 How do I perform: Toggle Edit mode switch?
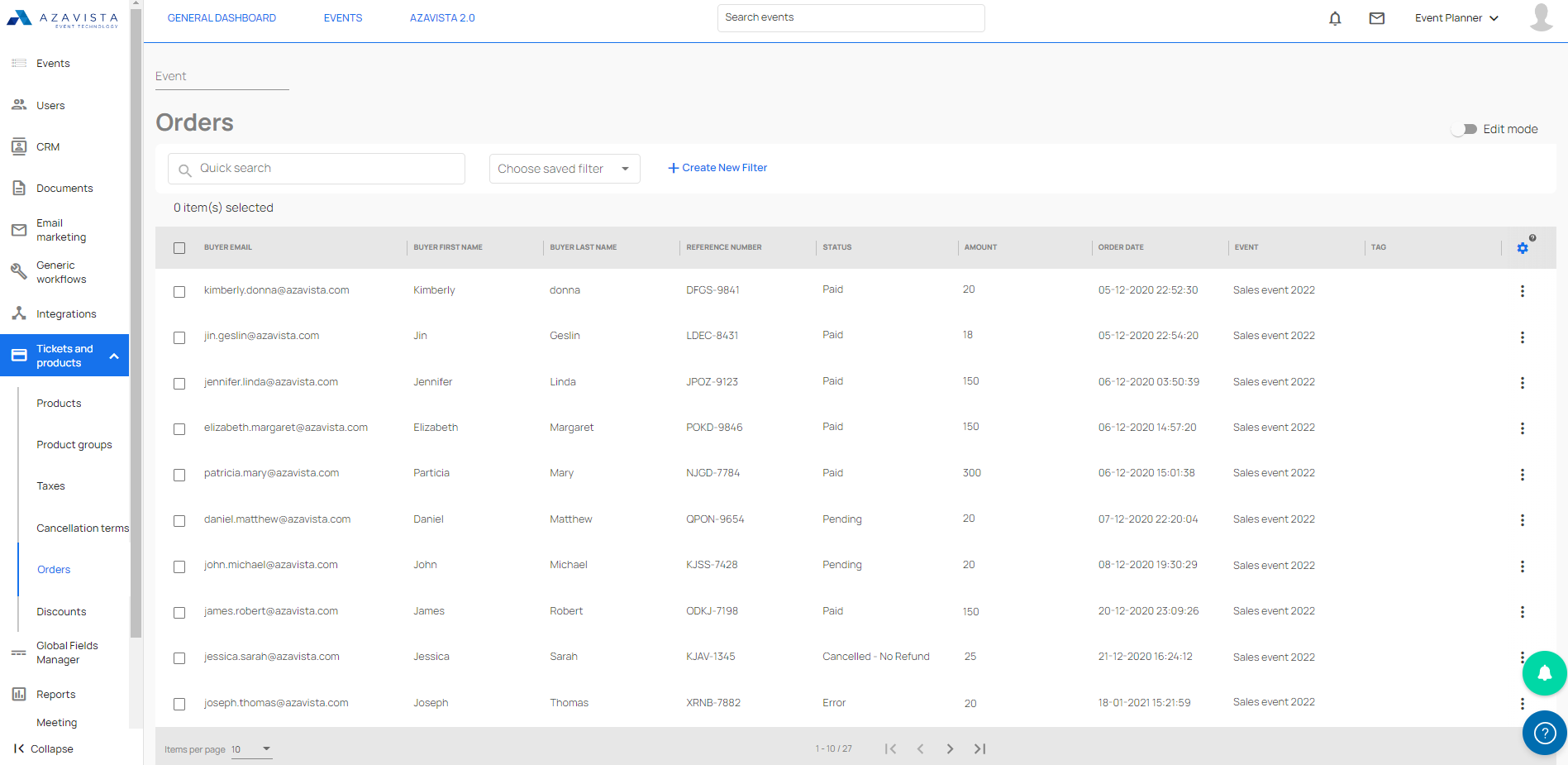[1465, 129]
